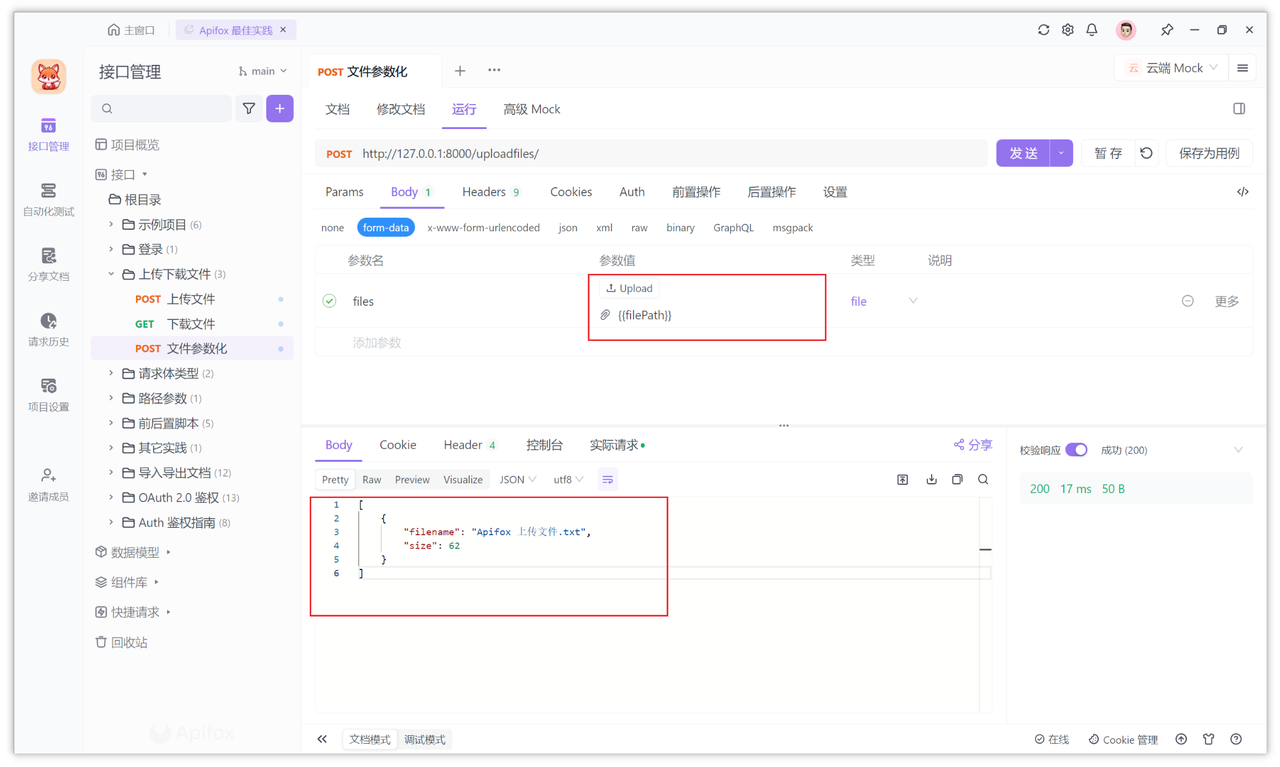Open the 实际请求 response tab
This screenshot has width=1280, height=767.
click(617, 445)
